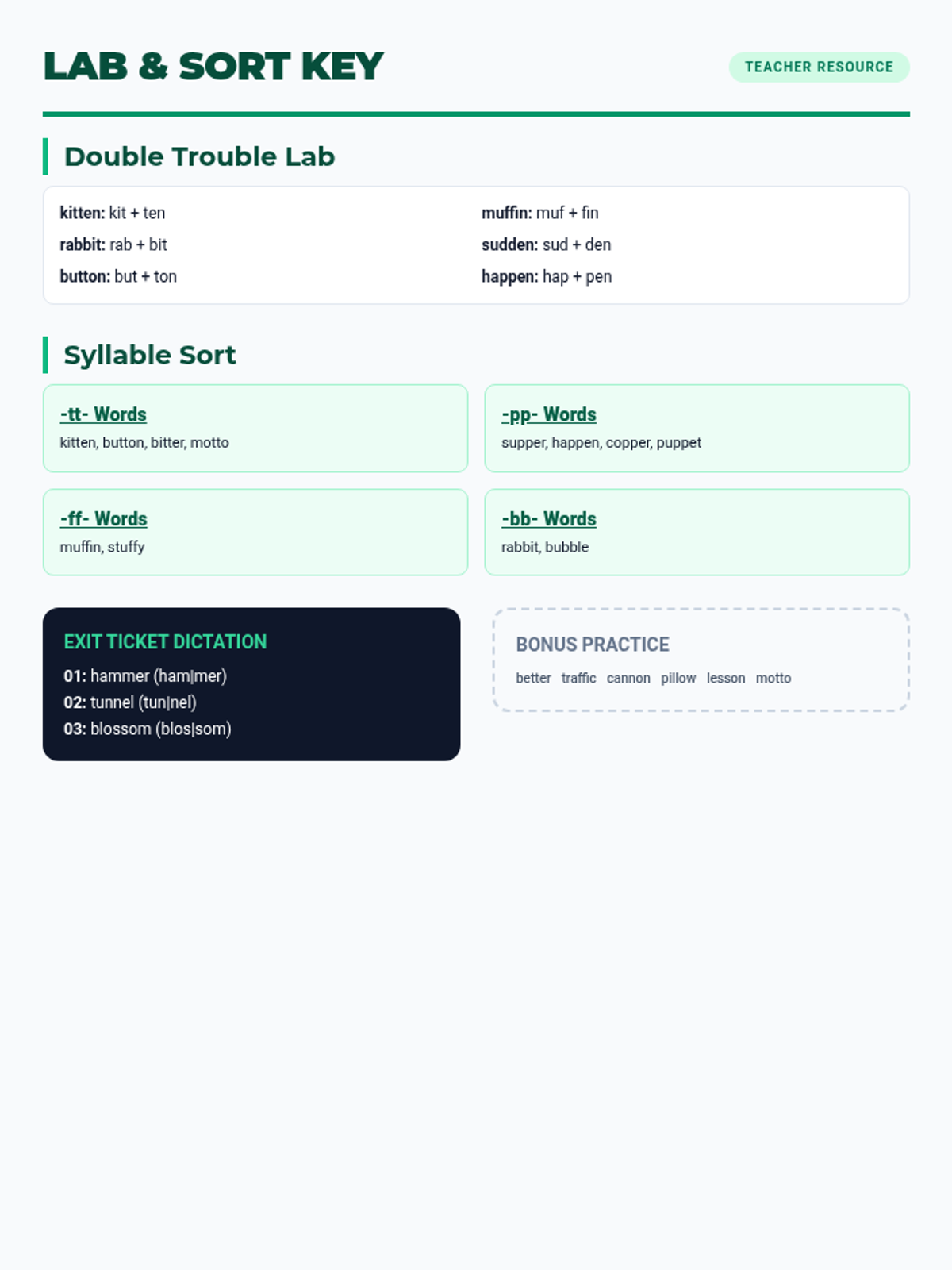Click the Bonus Practice heading
Viewport: 952px width, 1270px height.
click(x=593, y=645)
